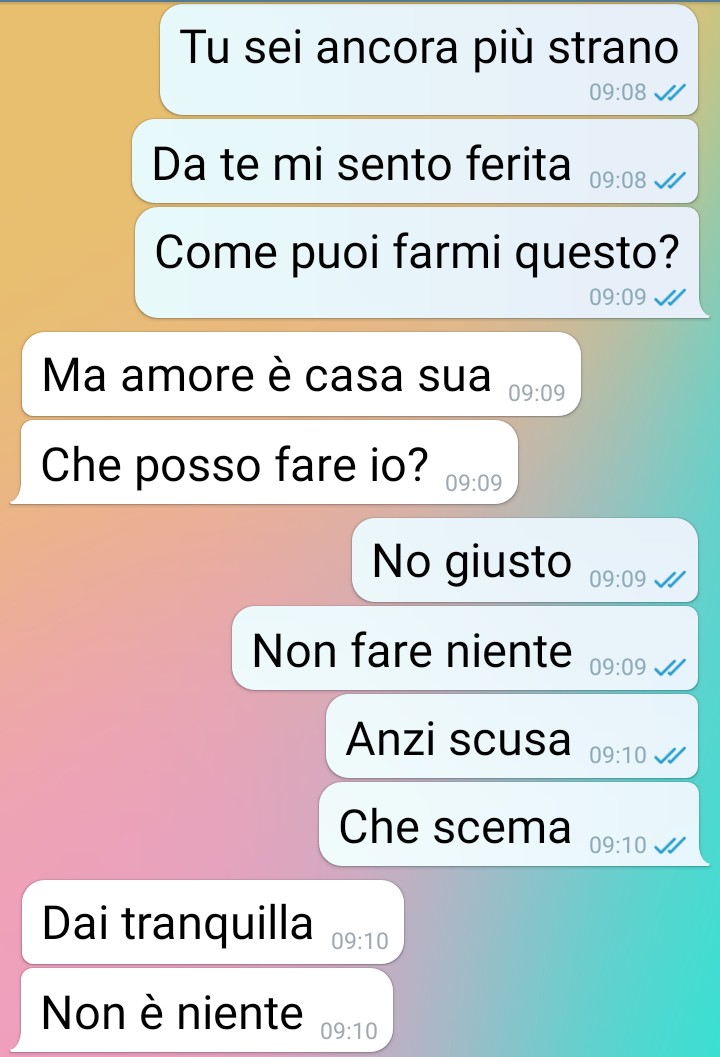Tap the double-check icon under 'Come puoi farmi questo?'

[x=670, y=297]
